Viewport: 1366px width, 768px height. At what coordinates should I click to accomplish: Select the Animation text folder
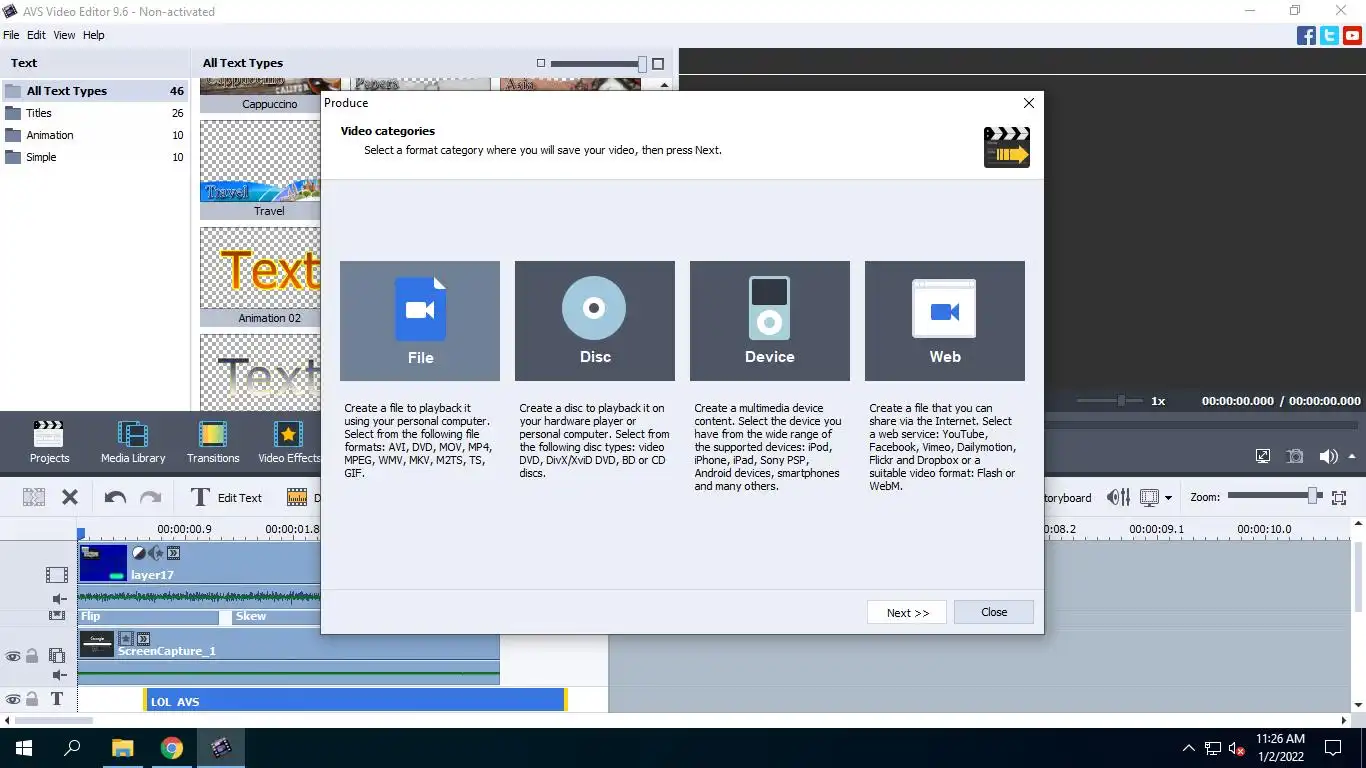pyautogui.click(x=95, y=135)
